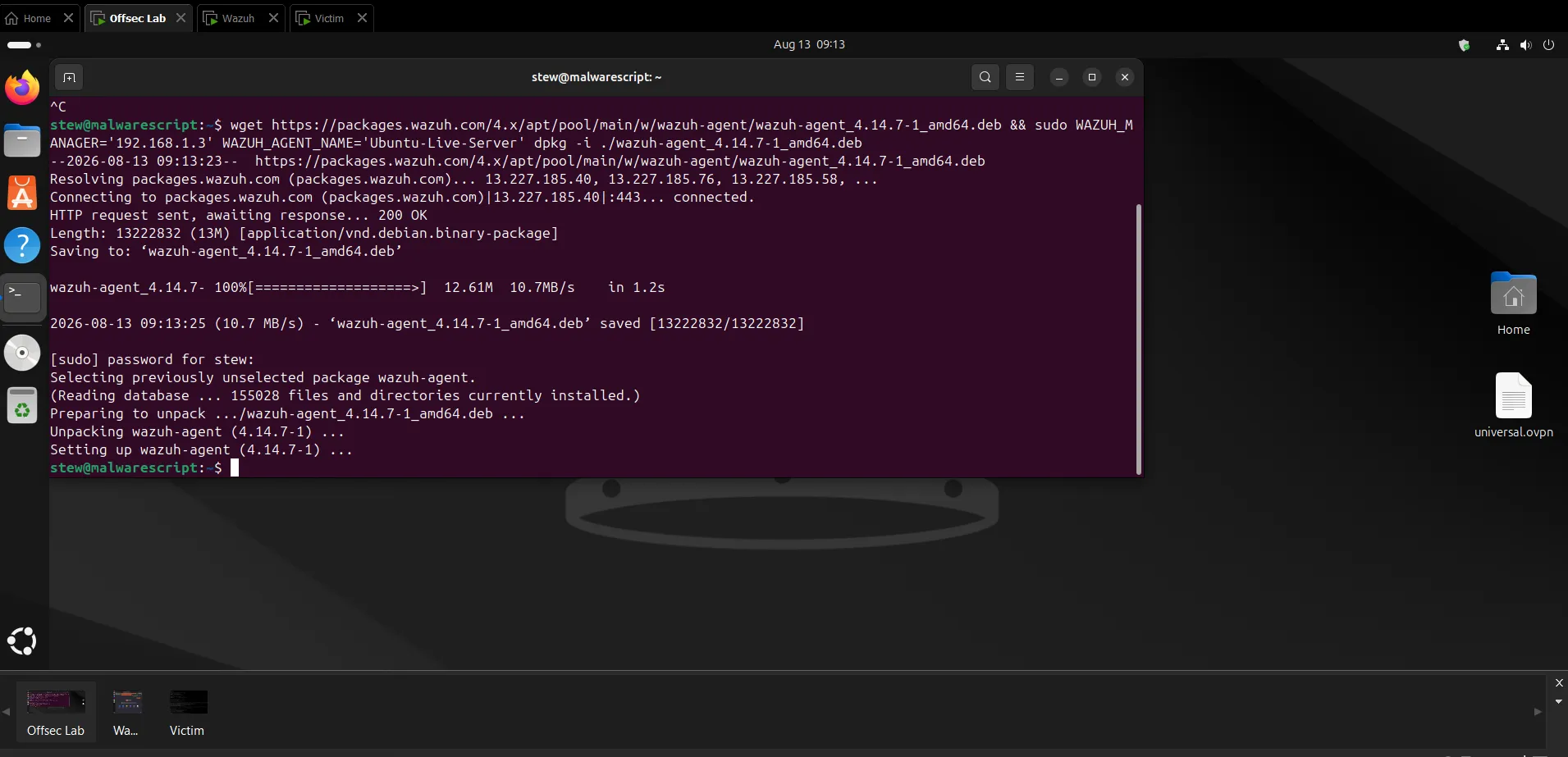Click the "Setting up wazuh-agent (4.14.7-1)" line
1568x757 pixels.
click(x=201, y=449)
